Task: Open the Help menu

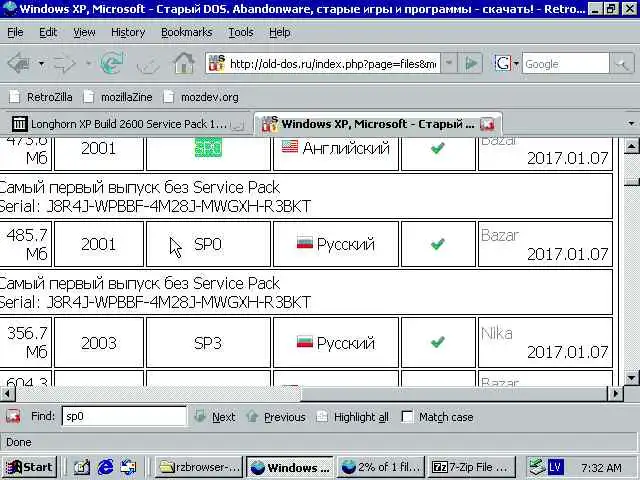Action: pos(280,32)
